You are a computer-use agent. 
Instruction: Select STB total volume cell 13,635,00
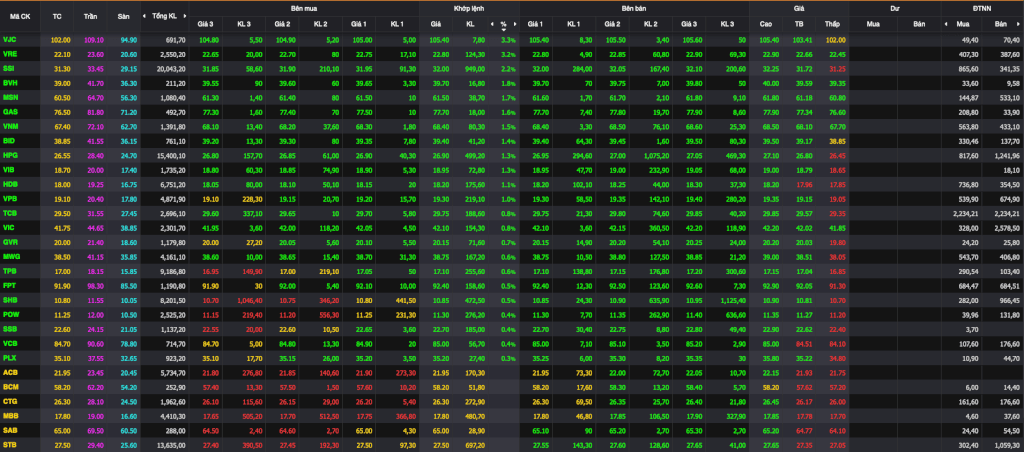(x=172, y=444)
